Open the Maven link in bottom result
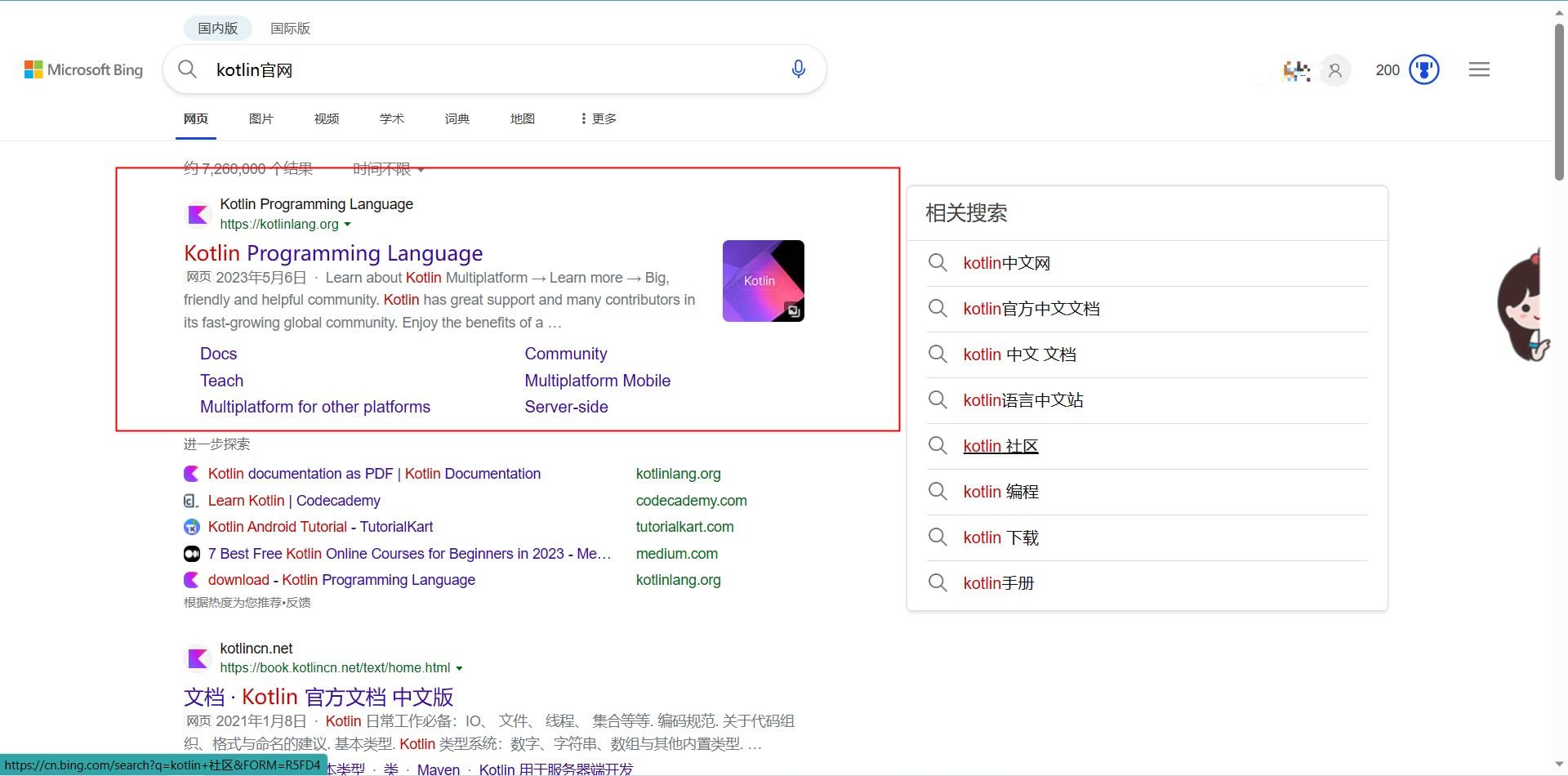Screen dimensions: 1568x776 click(439, 769)
